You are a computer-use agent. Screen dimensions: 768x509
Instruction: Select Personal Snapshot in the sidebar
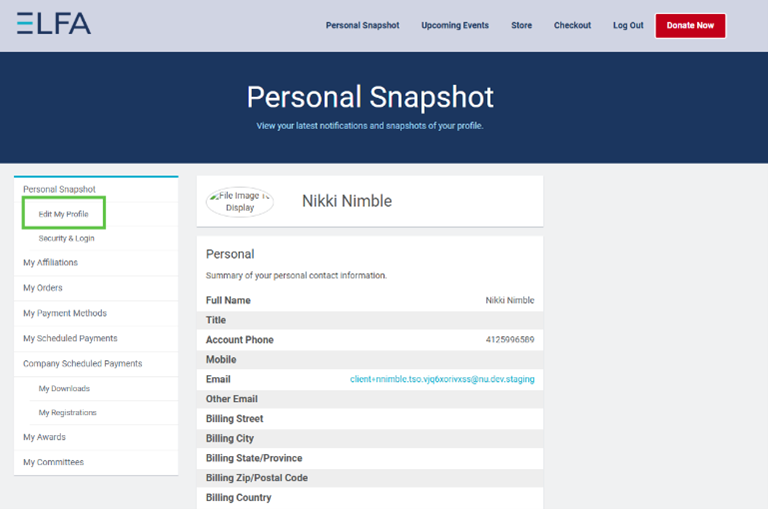pos(59,189)
